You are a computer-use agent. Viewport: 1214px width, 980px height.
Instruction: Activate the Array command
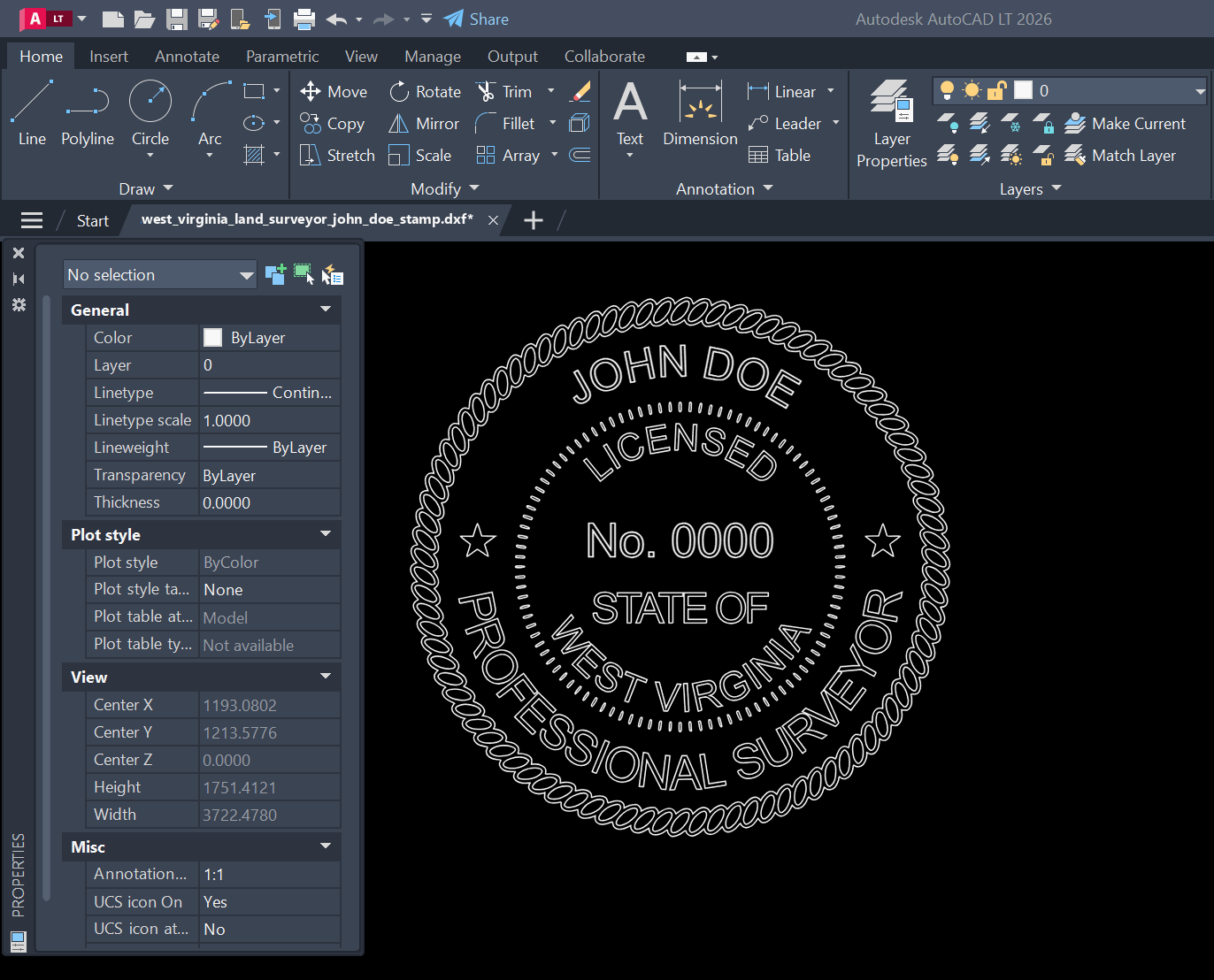click(508, 155)
